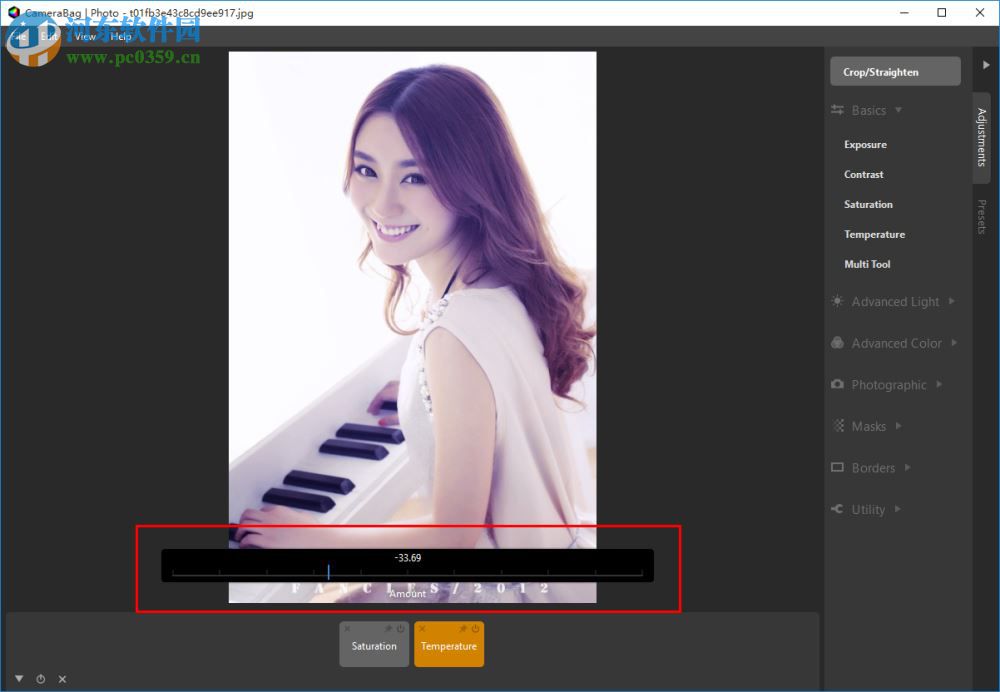Minimize the CameraBag window
1000x692 pixels.
click(x=904, y=13)
